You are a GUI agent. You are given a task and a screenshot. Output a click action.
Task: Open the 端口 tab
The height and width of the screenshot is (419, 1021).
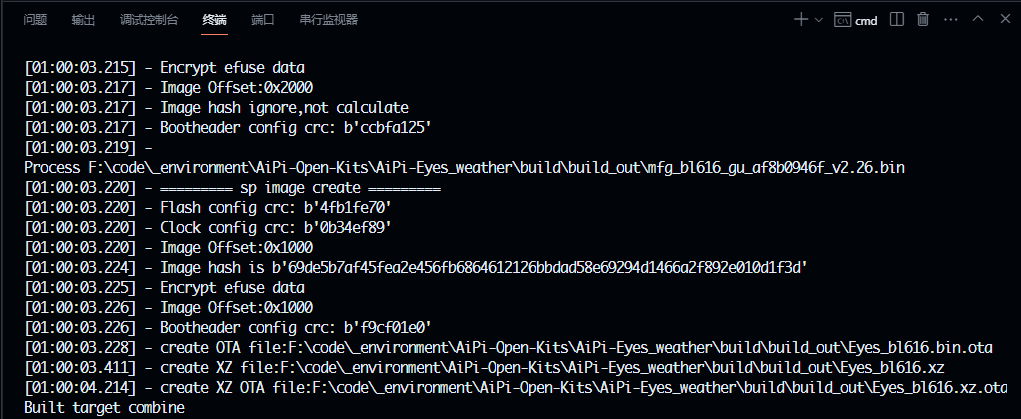(x=262, y=20)
